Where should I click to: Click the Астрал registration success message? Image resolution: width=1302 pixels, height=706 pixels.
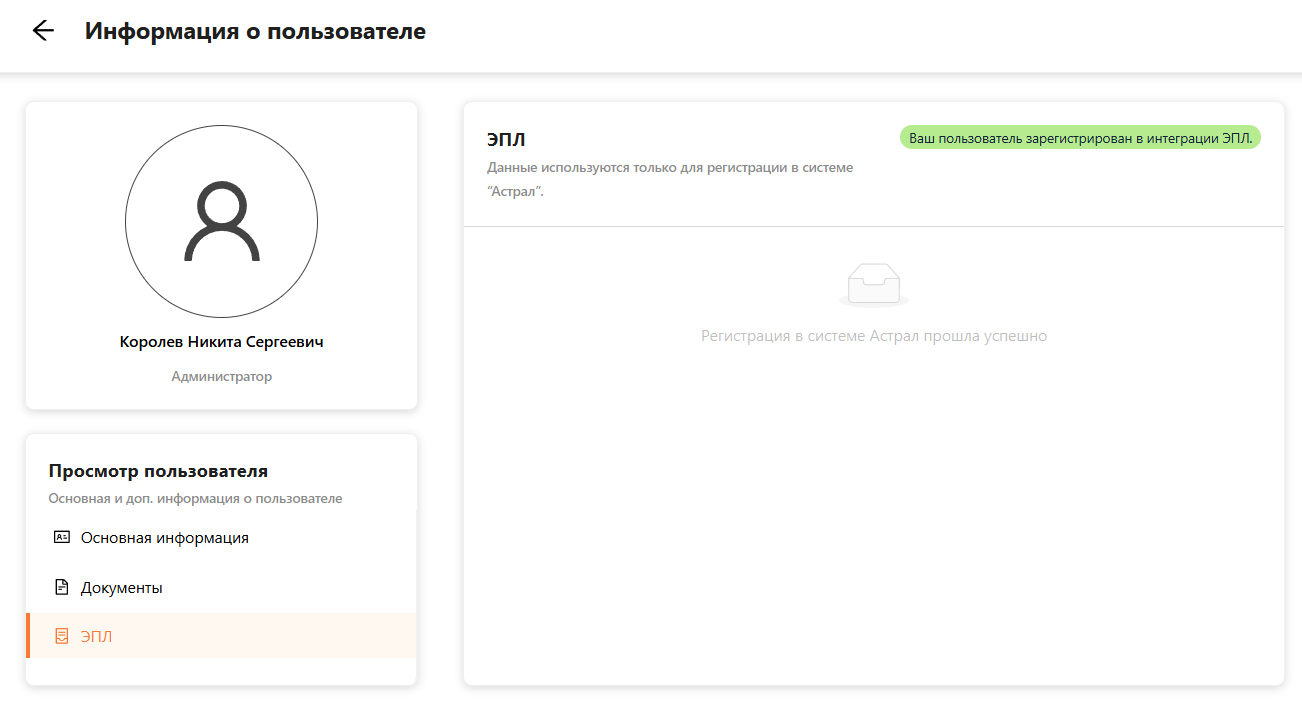(x=873, y=336)
